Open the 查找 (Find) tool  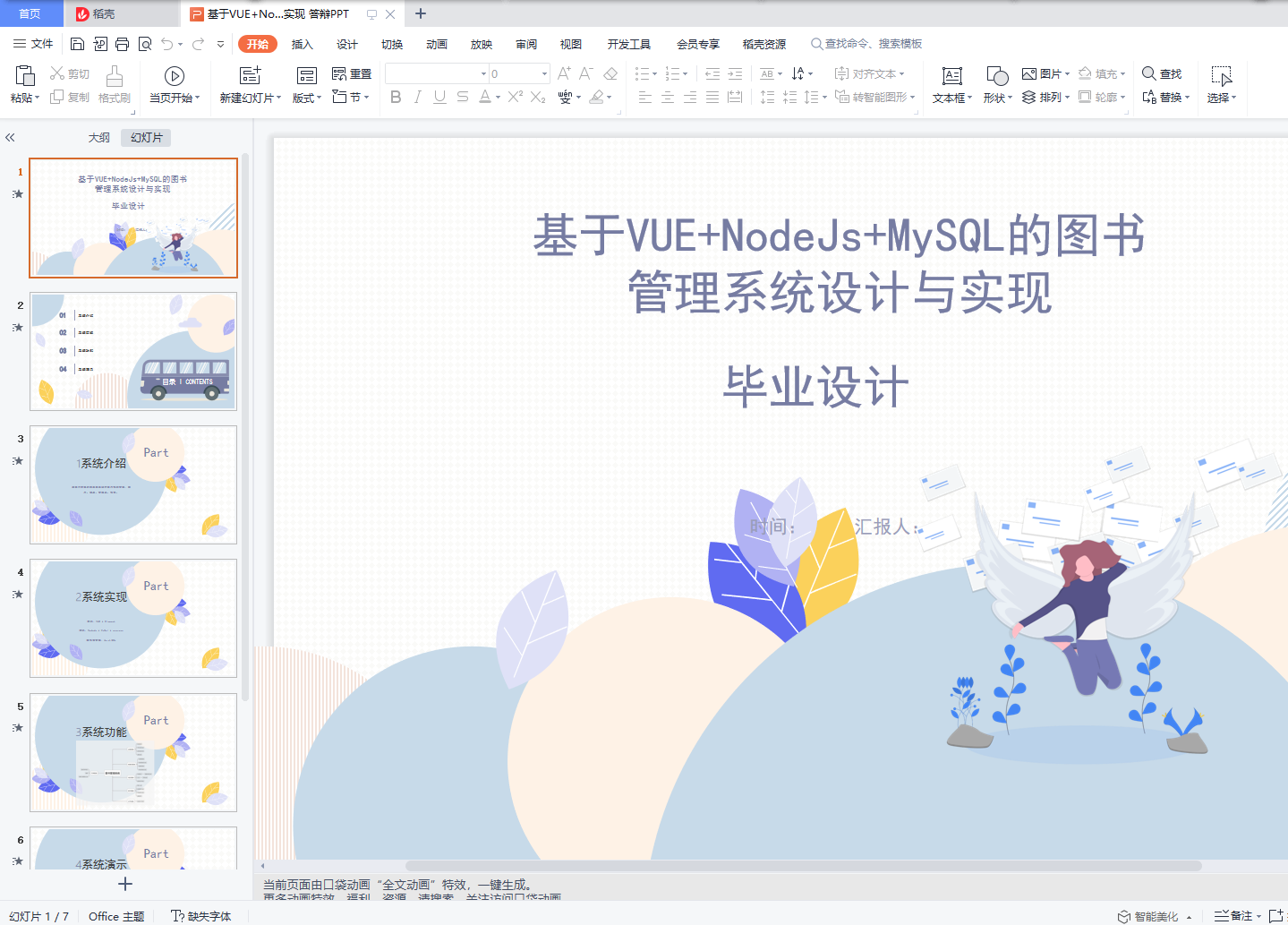1163,74
